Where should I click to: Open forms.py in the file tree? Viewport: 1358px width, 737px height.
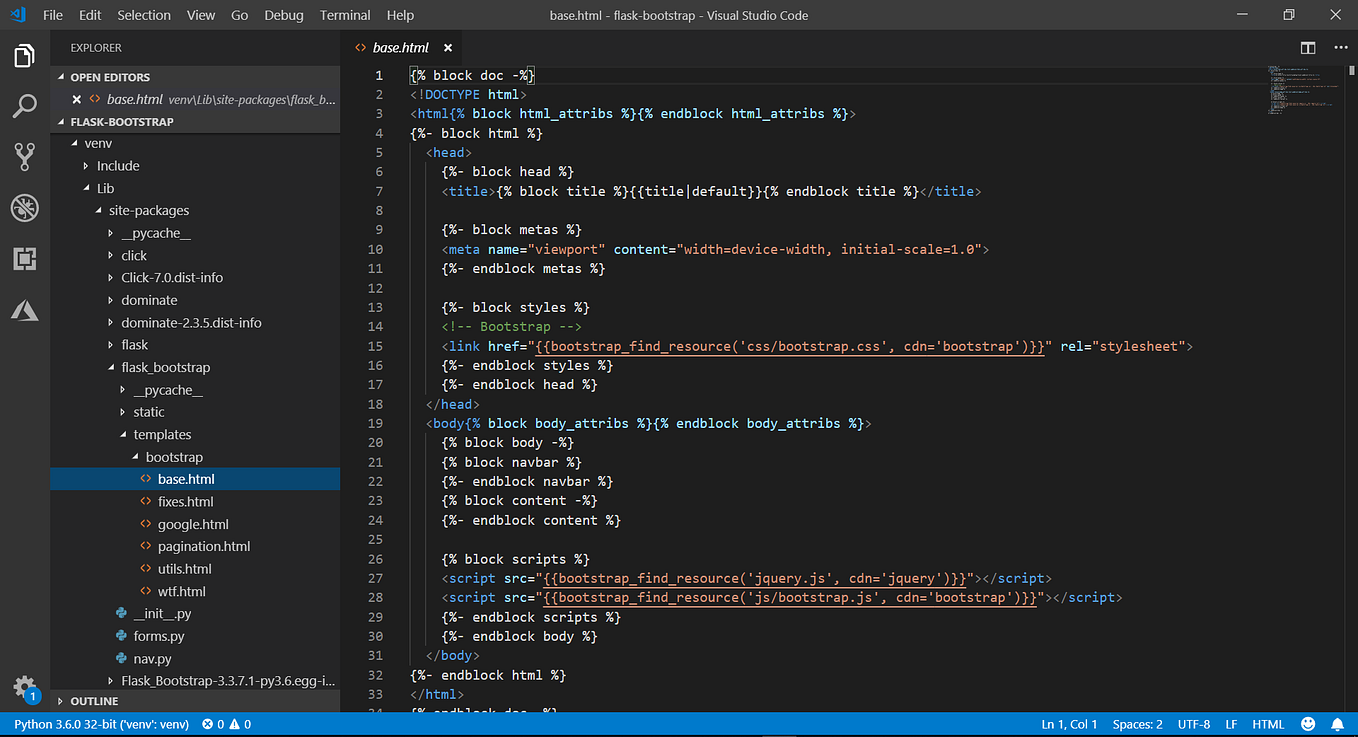(158, 636)
